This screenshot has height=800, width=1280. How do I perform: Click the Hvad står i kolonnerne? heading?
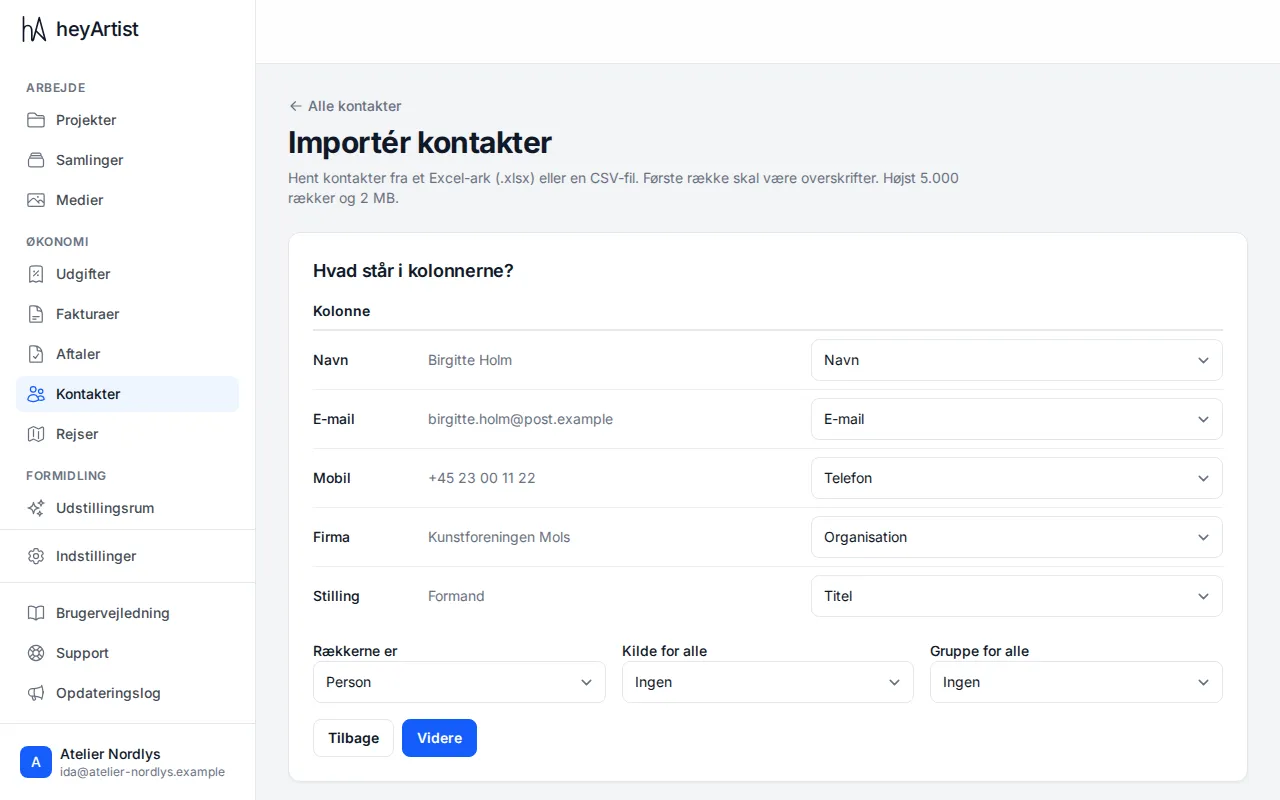413,271
